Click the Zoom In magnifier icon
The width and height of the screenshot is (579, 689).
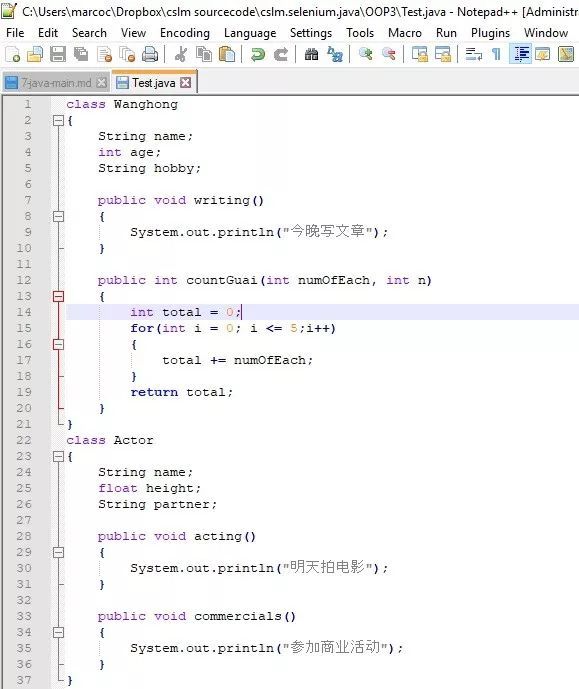[365, 54]
